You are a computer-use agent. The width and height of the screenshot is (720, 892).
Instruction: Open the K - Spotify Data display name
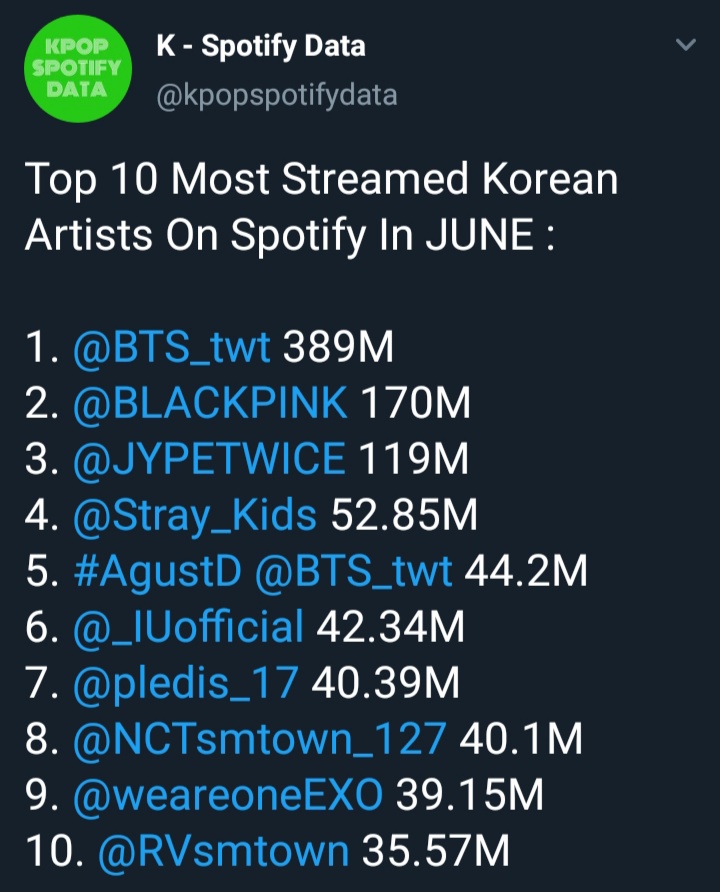point(262,46)
